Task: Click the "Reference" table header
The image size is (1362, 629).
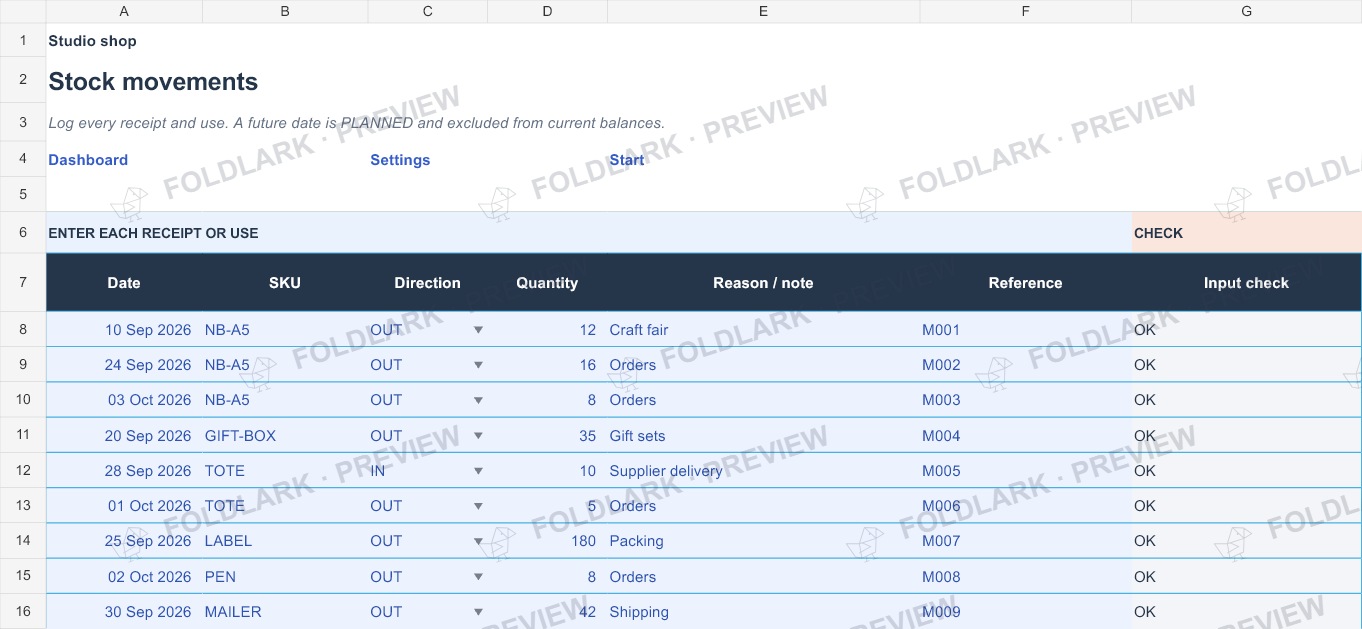Action: pyautogui.click(x=1025, y=283)
